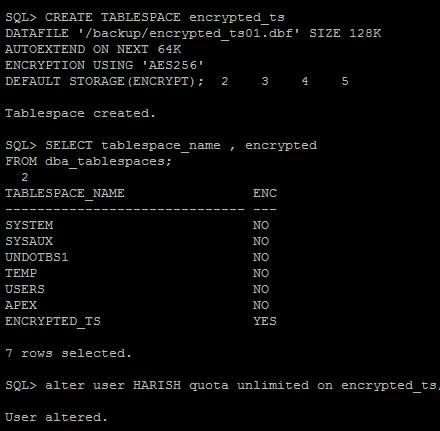This screenshot has height=431, width=440.
Task: Click the ENCRYPTION USING 'AES256' line
Action: tap(104, 65)
